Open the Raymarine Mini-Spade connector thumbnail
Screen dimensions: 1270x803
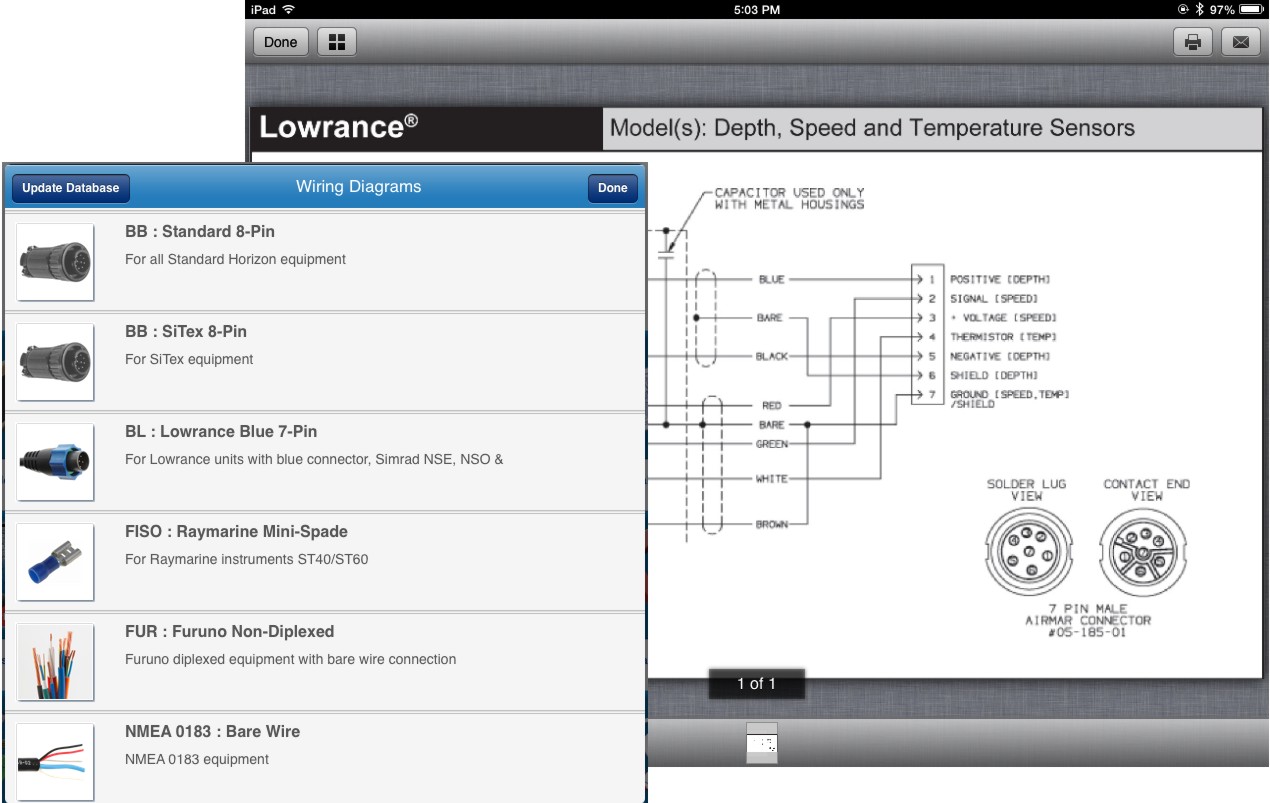coord(56,562)
